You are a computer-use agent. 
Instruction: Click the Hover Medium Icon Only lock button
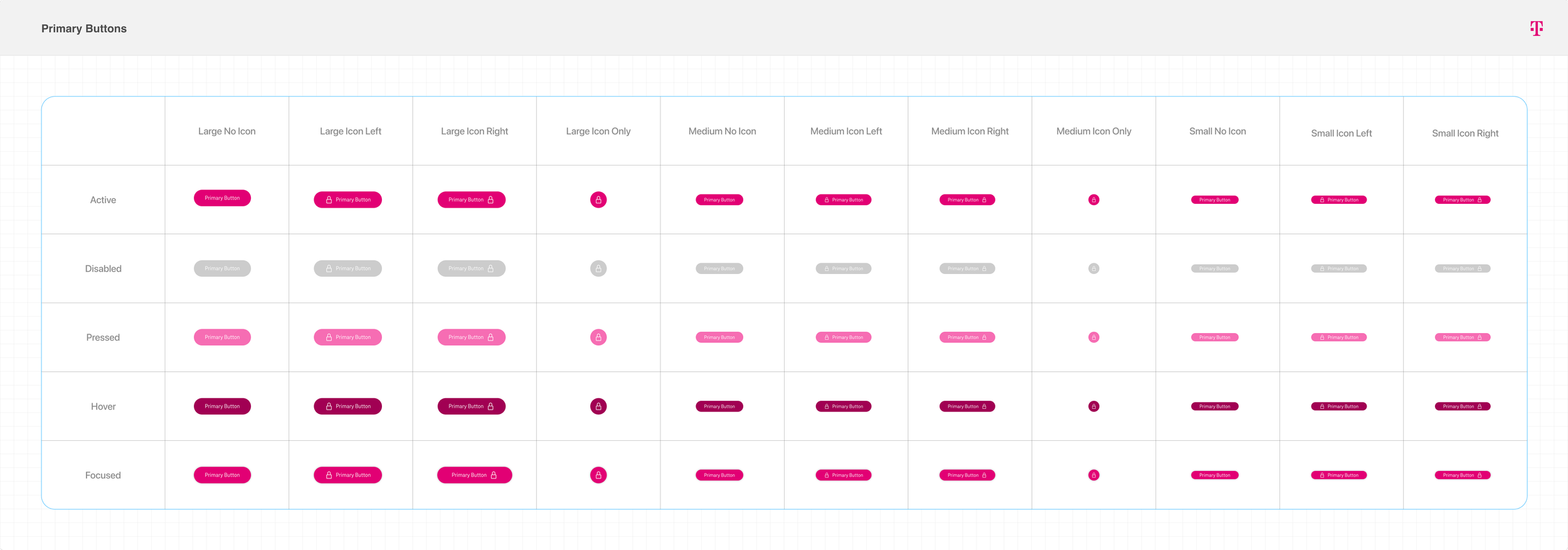point(1094,406)
